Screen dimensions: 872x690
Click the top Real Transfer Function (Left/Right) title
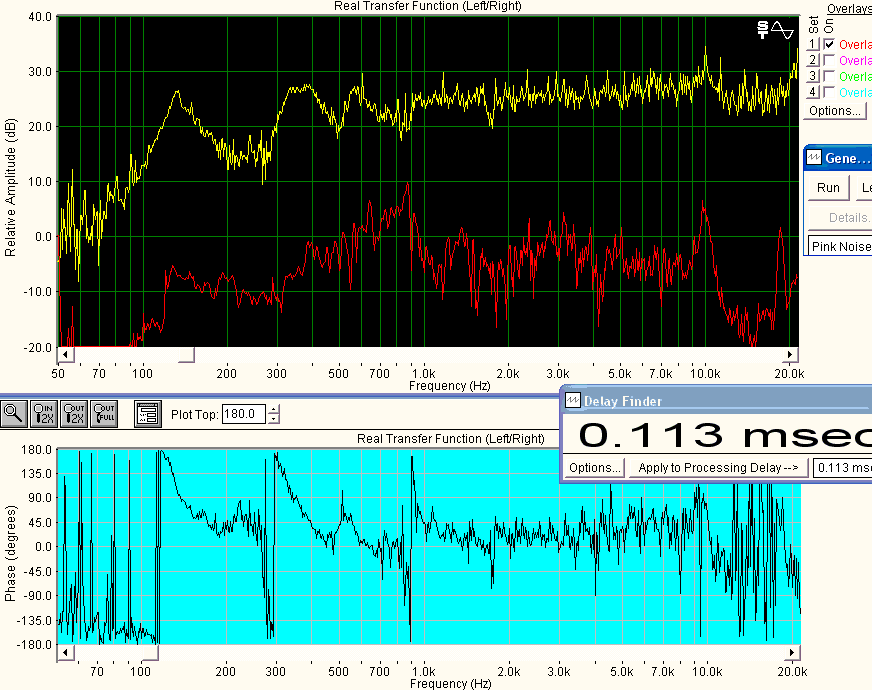click(428, 6)
